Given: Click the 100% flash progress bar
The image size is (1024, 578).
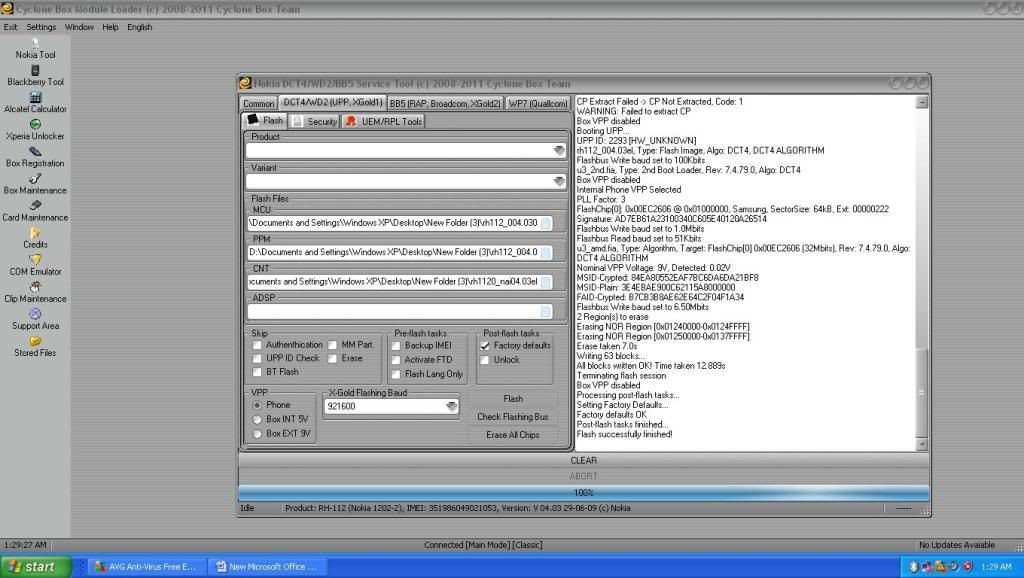Looking at the screenshot, I should pyautogui.click(x=583, y=492).
